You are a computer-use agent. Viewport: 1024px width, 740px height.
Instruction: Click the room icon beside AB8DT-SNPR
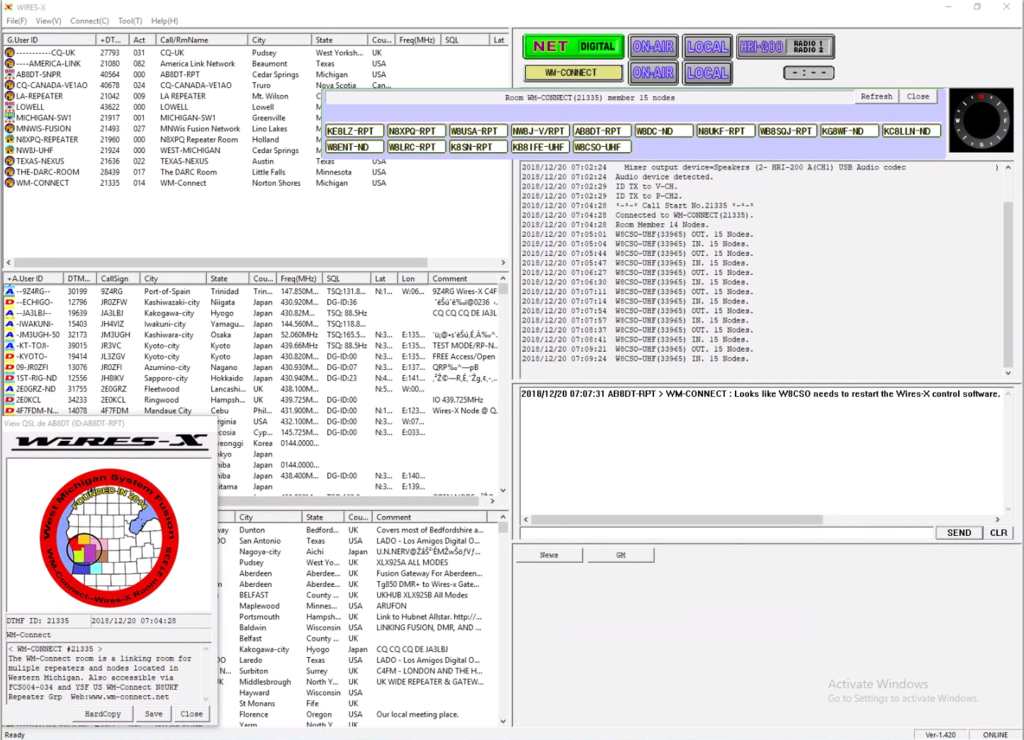pos(10,74)
